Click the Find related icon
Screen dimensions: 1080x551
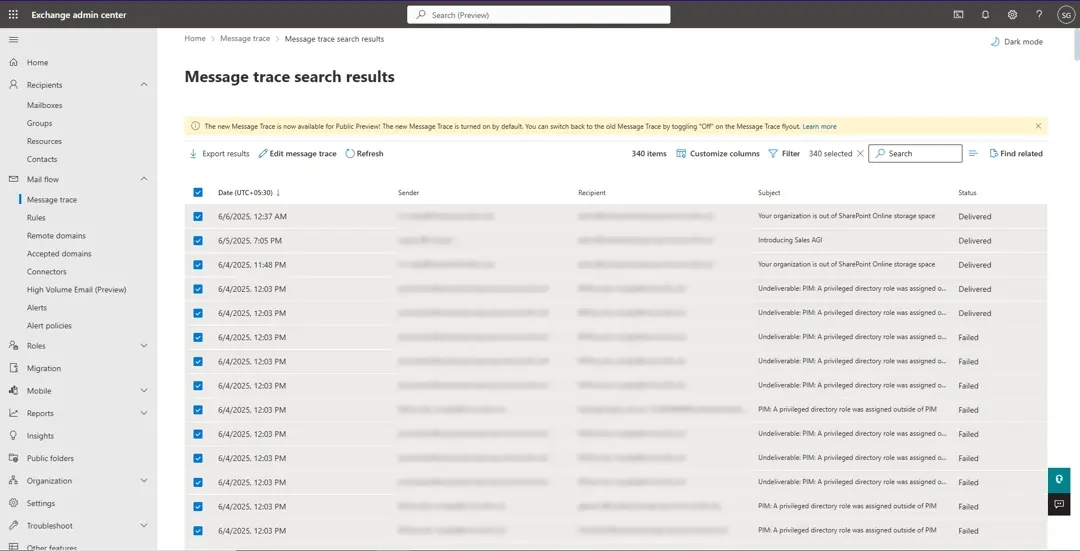[993, 154]
